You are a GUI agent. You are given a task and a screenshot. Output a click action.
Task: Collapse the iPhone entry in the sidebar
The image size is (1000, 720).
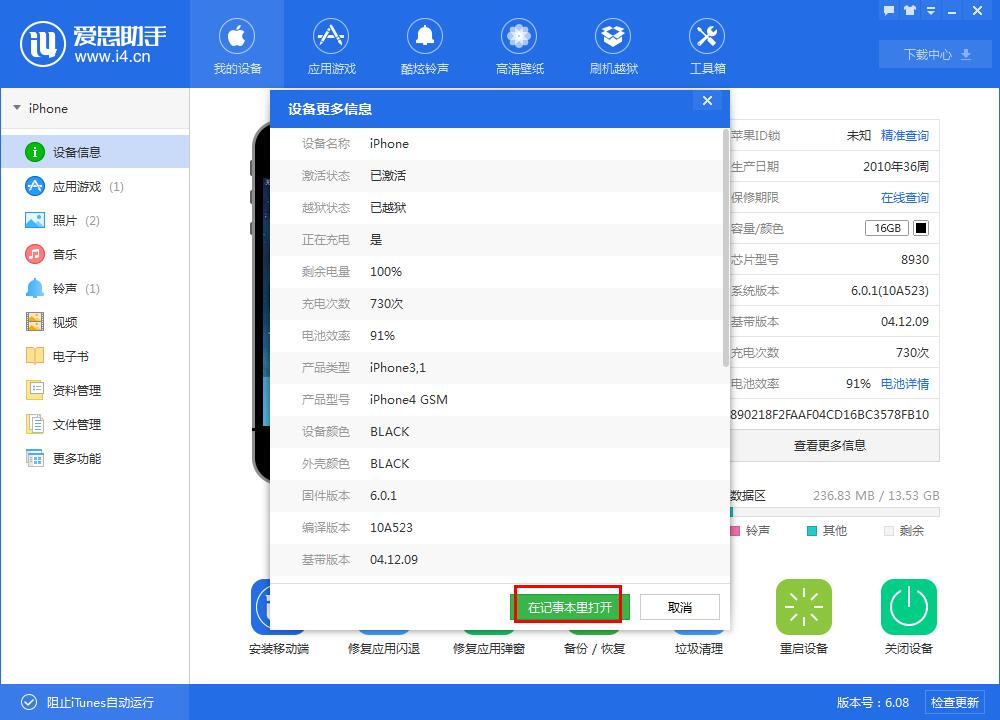[x=17, y=108]
